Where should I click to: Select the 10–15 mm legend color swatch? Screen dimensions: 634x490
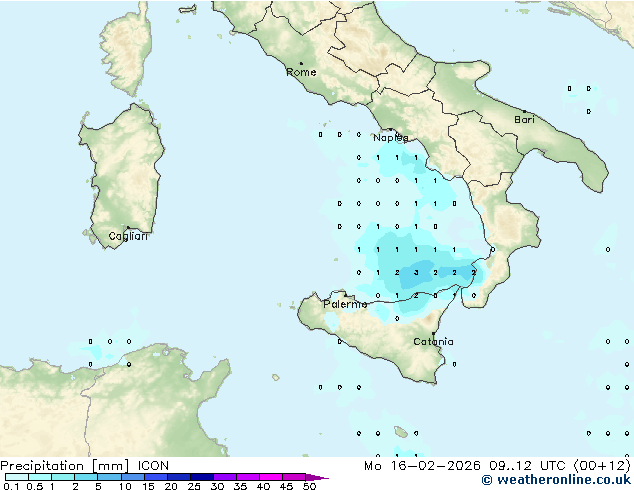pyautogui.click(x=133, y=477)
